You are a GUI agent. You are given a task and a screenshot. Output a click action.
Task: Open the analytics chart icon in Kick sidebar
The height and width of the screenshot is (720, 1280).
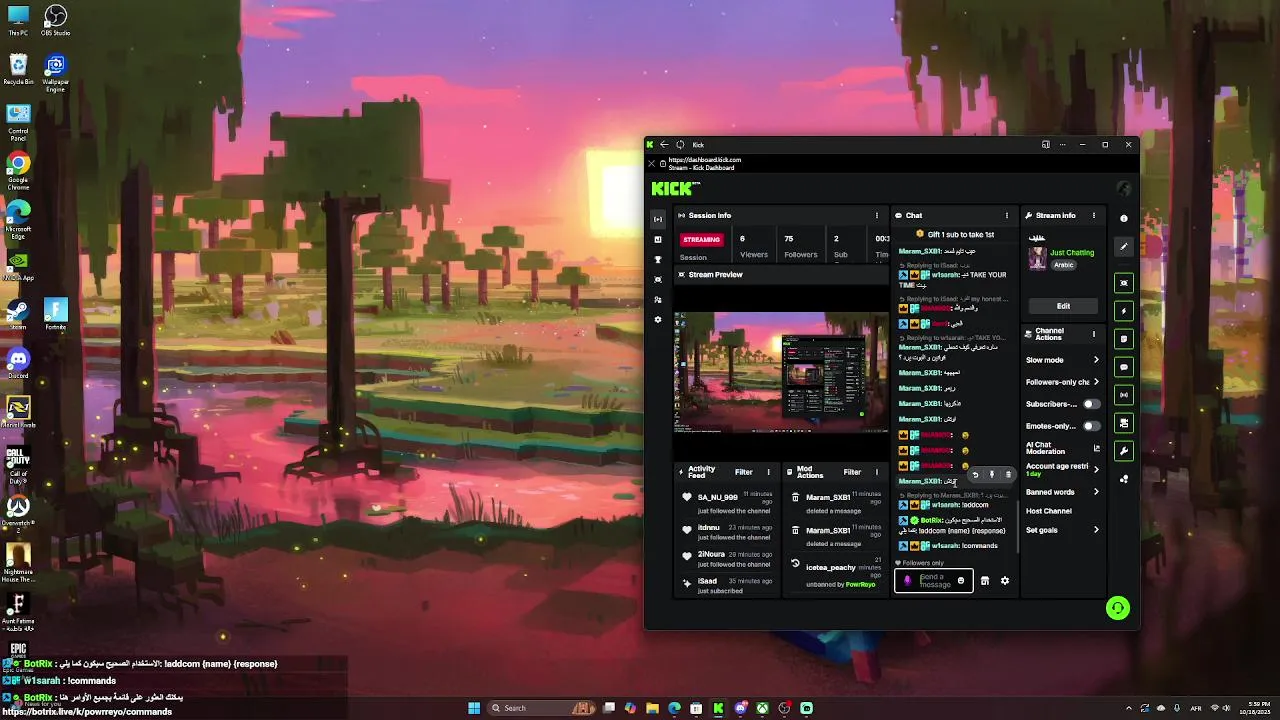pos(657,239)
